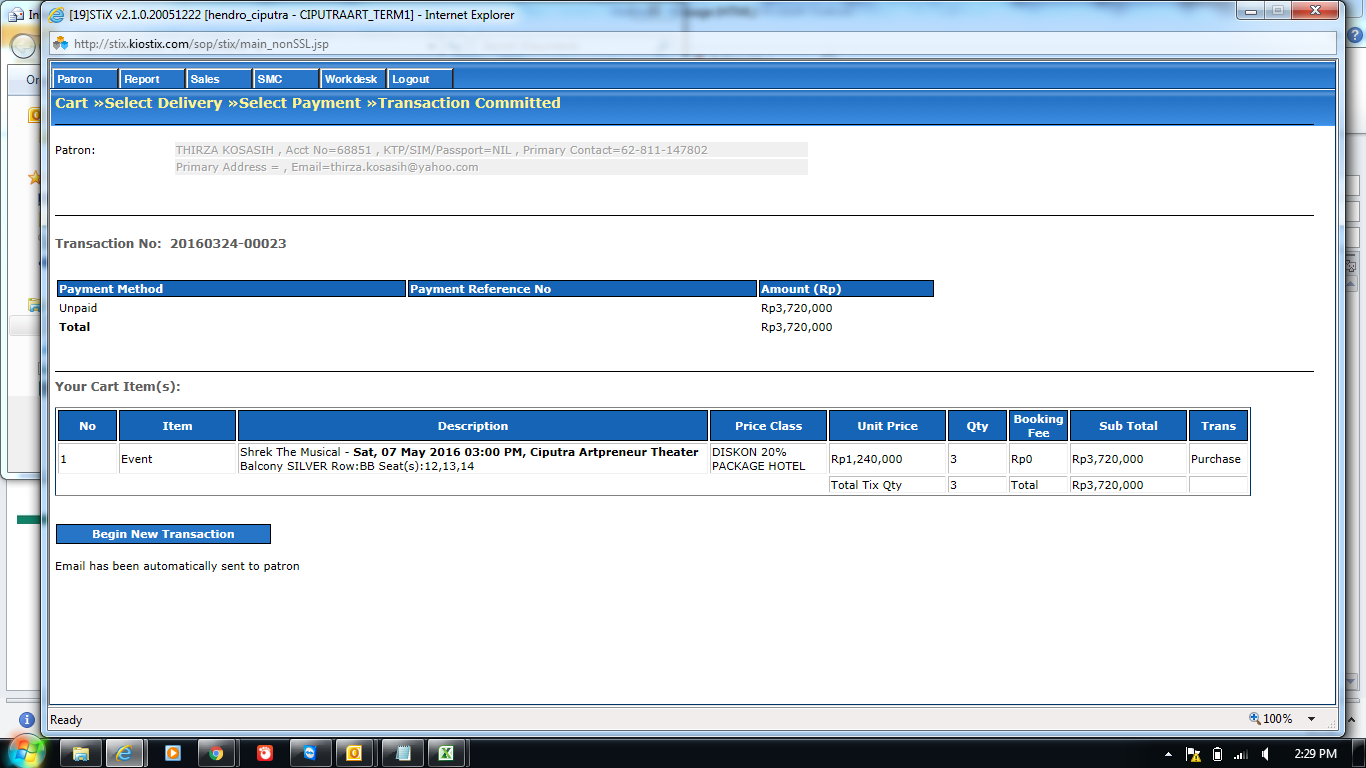
Task: Expand the zoom level dropdown arrow
Action: tap(1311, 719)
